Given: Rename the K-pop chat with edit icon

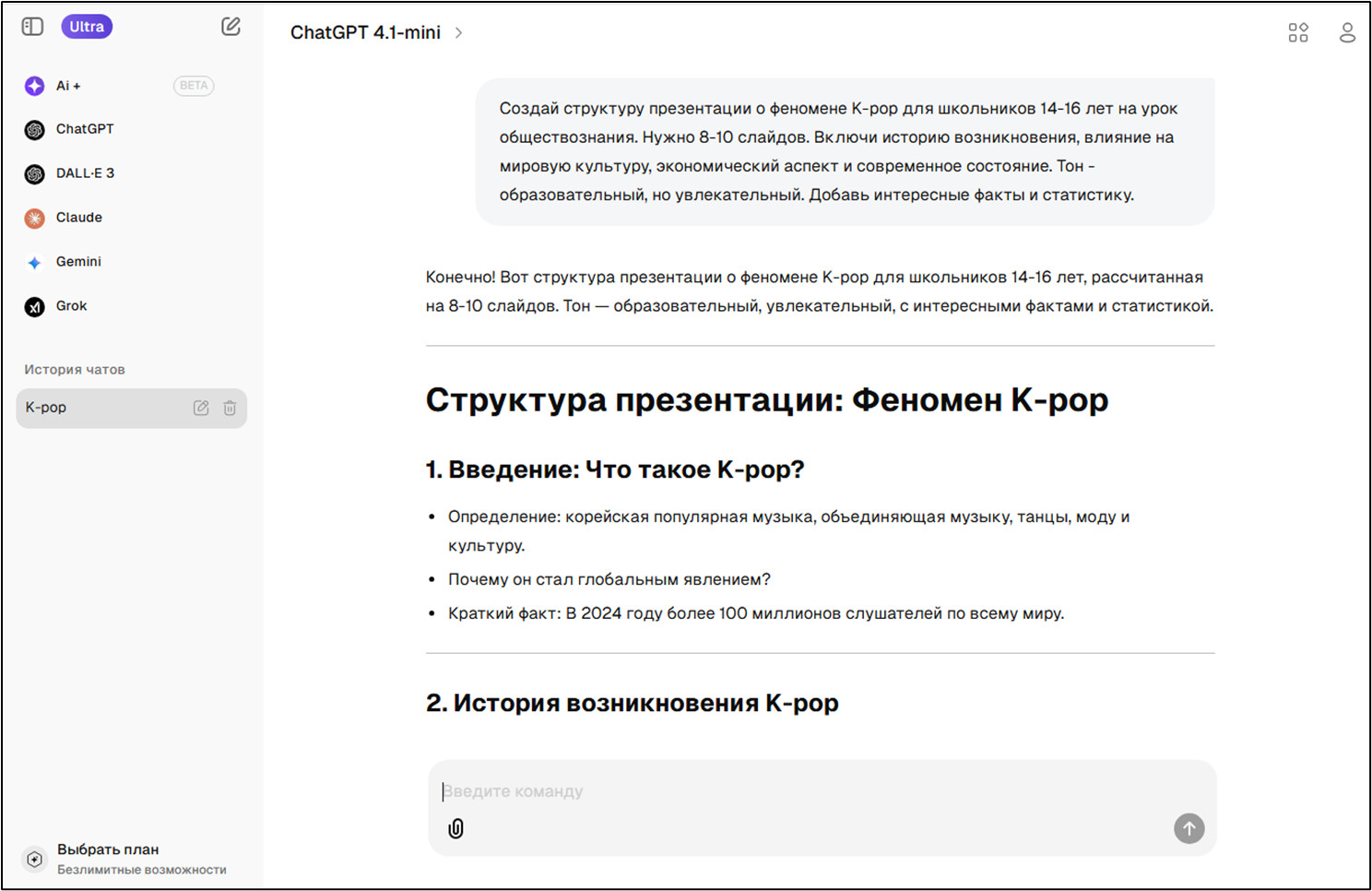Looking at the screenshot, I should click(201, 408).
